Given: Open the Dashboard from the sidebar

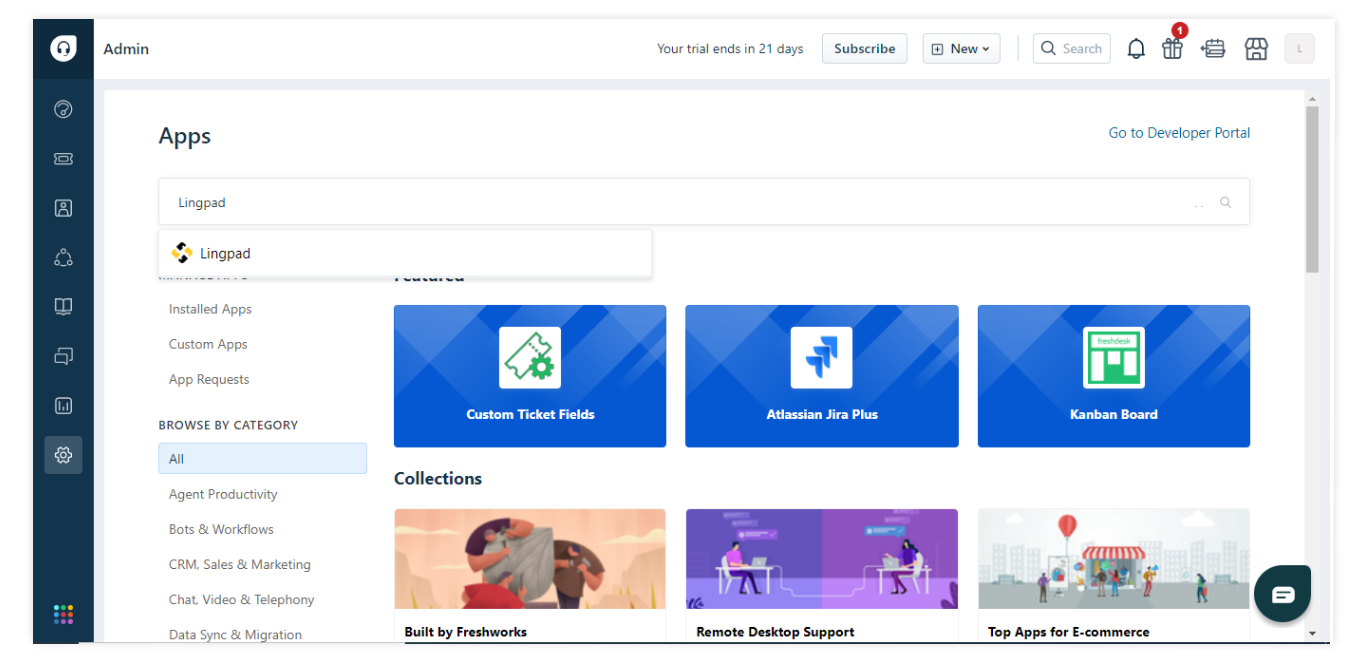Looking at the screenshot, I should coord(63,109).
